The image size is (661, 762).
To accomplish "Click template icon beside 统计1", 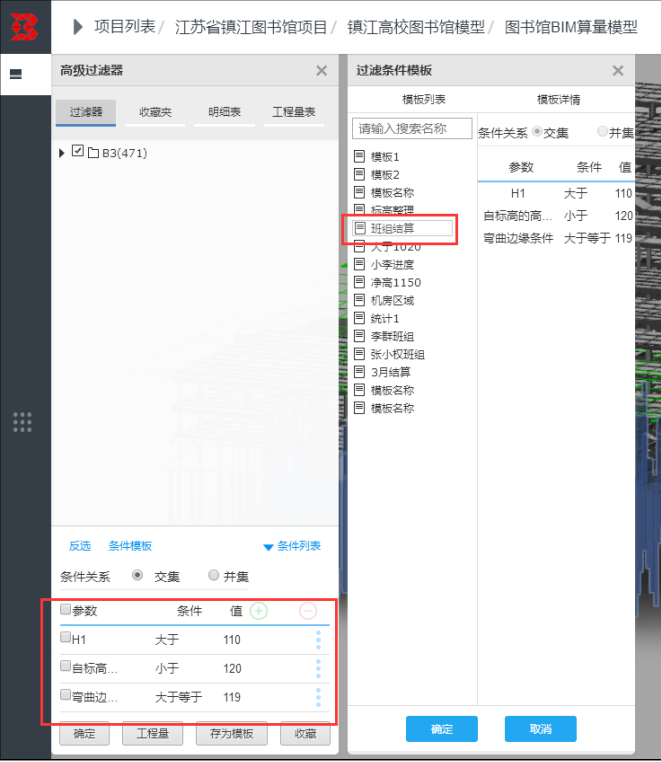I will tap(359, 318).
